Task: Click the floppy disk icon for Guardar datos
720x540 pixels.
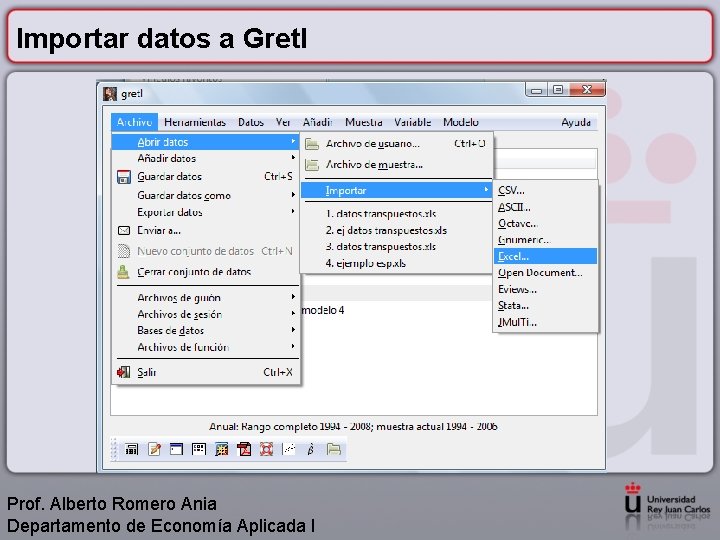Action: click(124, 177)
